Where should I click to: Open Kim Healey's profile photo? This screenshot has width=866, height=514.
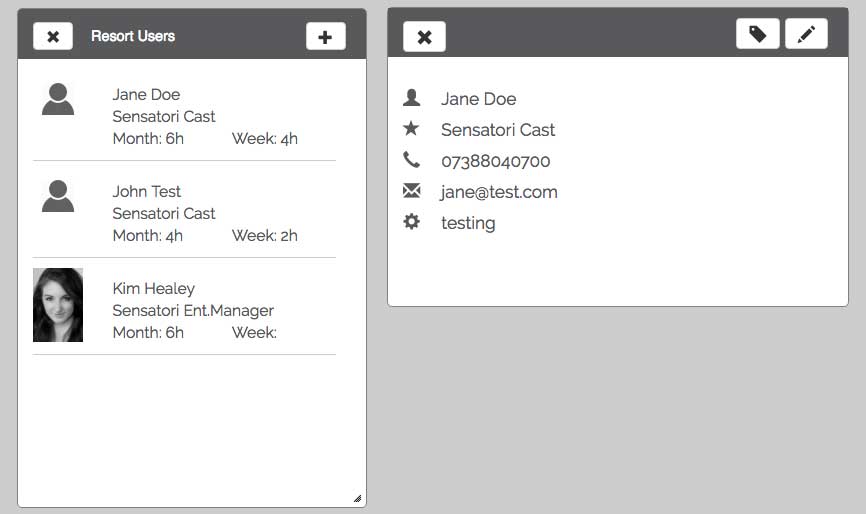[x=58, y=305]
